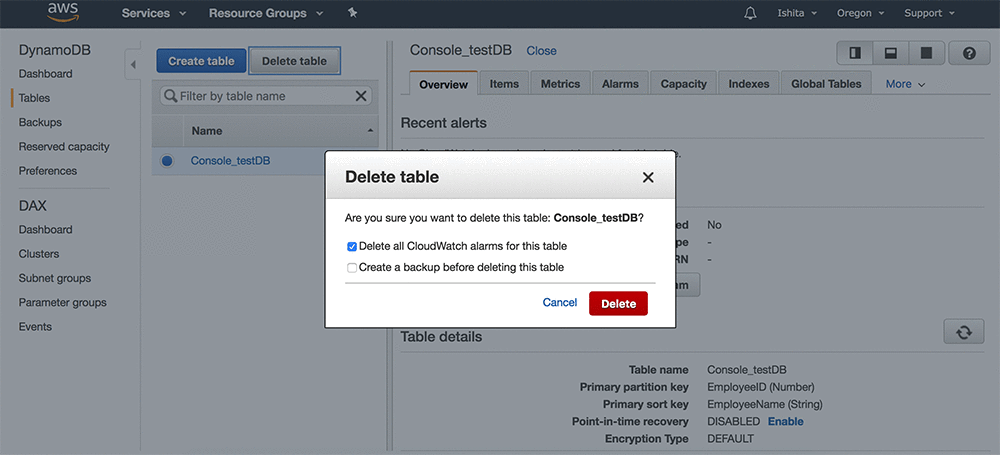Open the Services dropdown
Image resolution: width=1000 pixels, height=455 pixels.
pyautogui.click(x=154, y=13)
